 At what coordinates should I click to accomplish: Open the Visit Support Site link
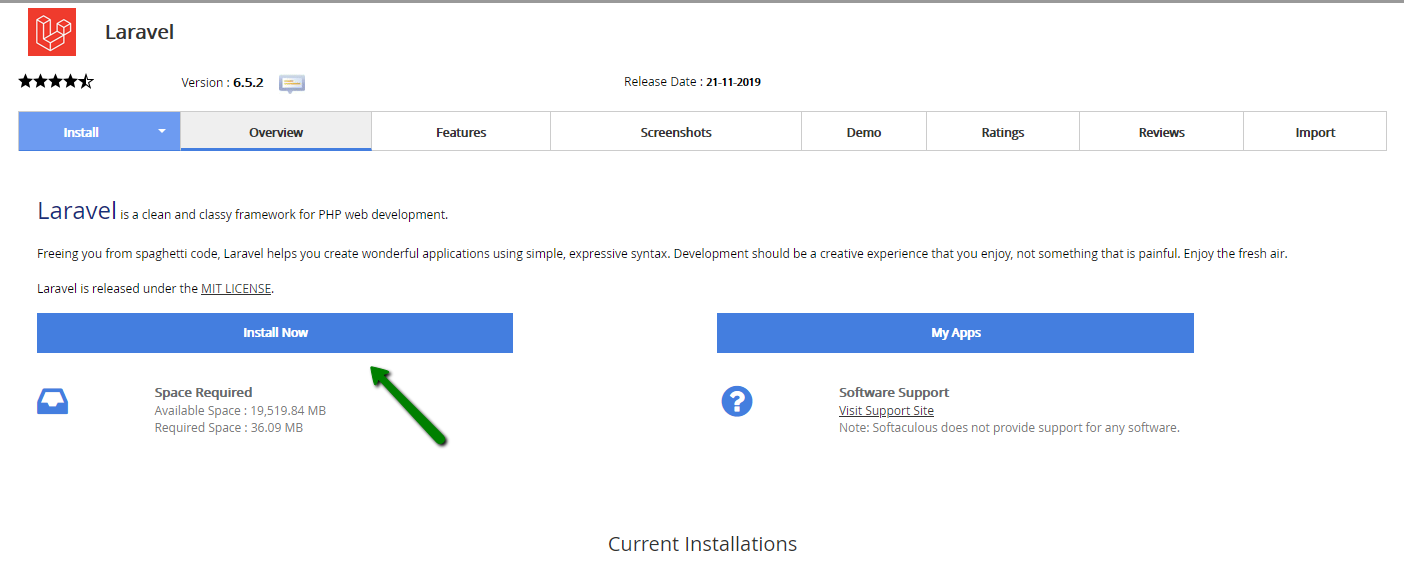[886, 410]
